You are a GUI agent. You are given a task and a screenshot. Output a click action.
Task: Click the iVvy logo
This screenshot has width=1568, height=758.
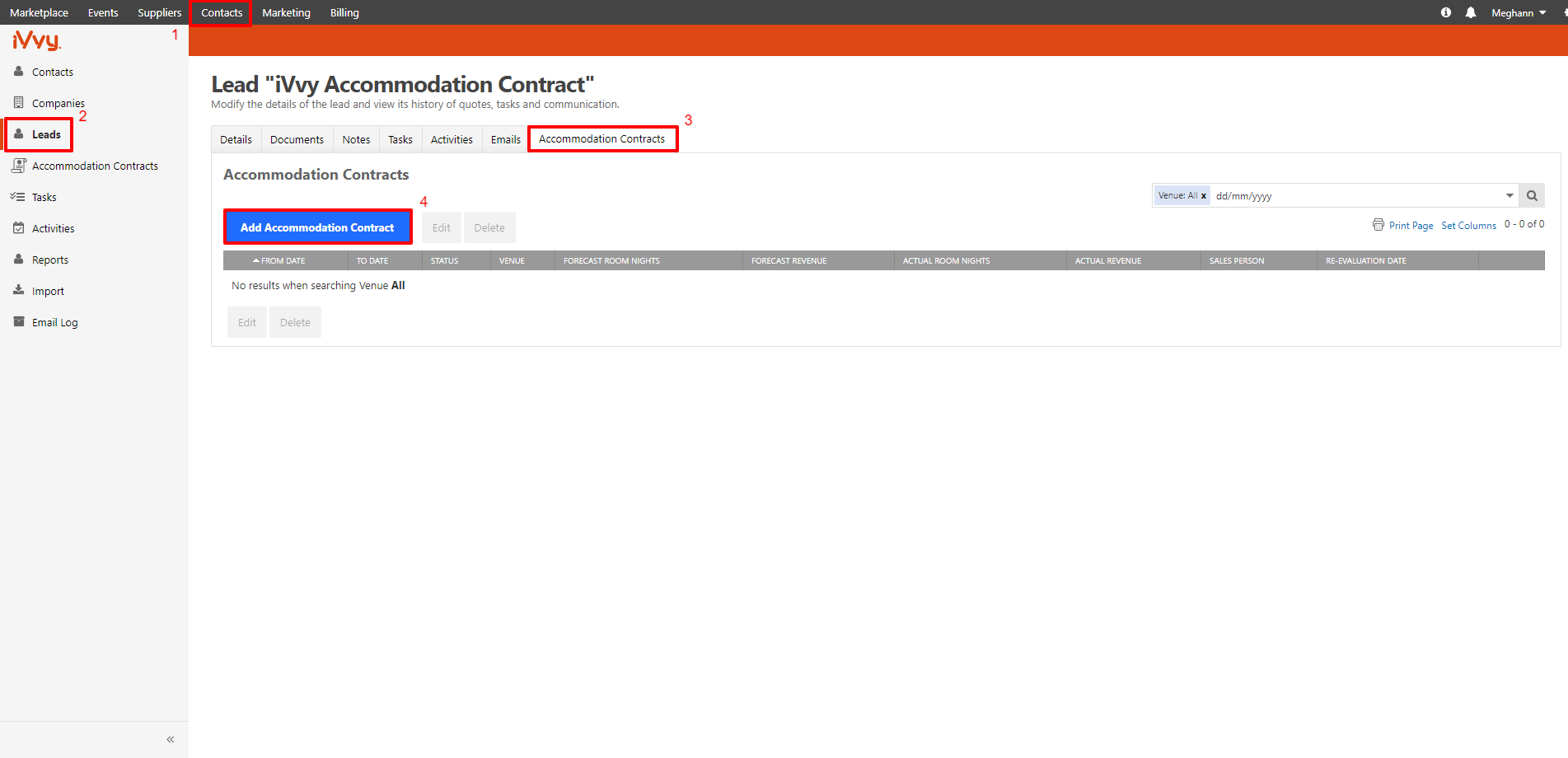(x=36, y=40)
